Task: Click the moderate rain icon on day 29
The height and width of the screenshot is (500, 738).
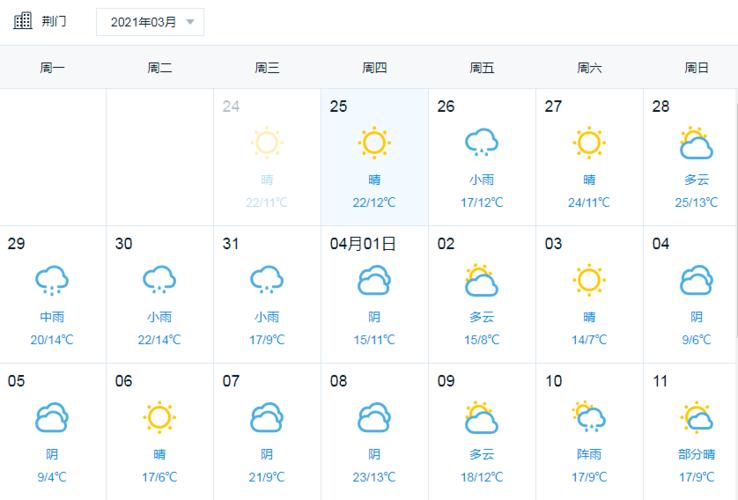Action: (x=52, y=281)
